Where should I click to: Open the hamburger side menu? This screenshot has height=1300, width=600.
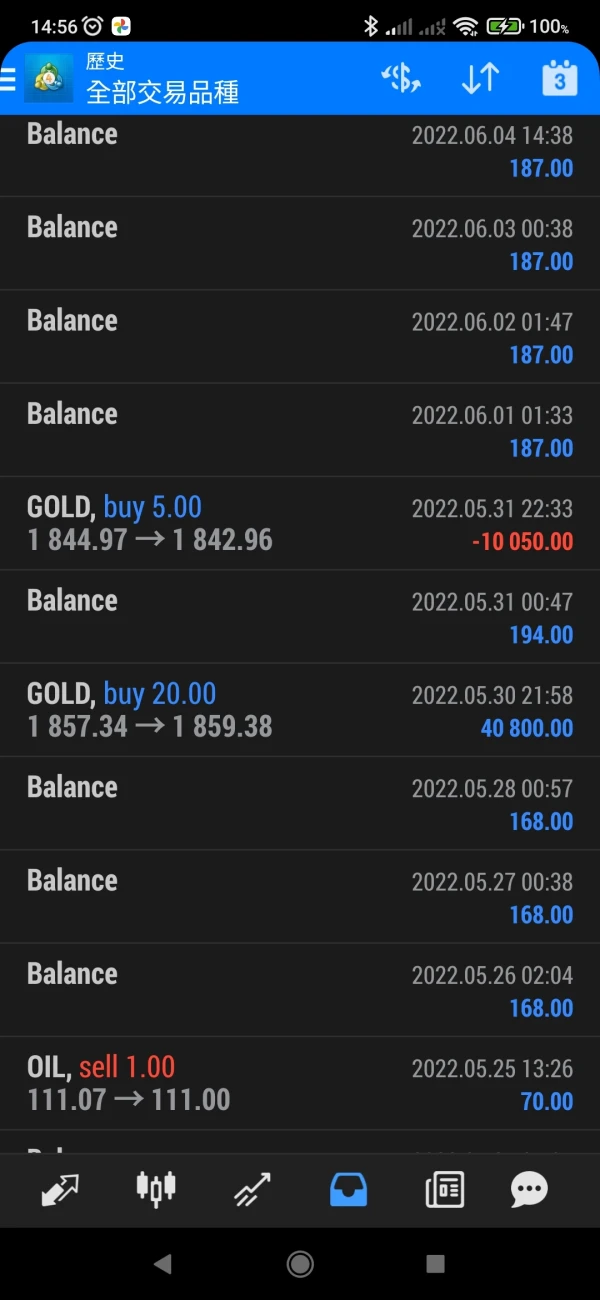(8, 79)
